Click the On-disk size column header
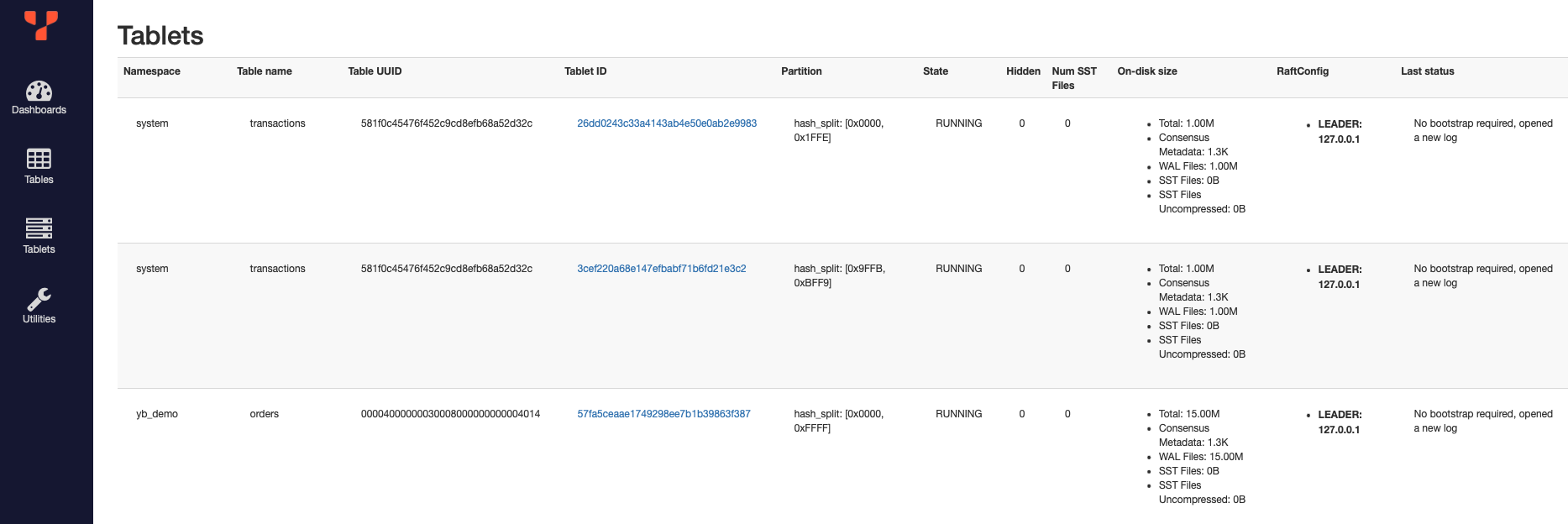Screen dimensions: 1568x524 click(1146, 71)
